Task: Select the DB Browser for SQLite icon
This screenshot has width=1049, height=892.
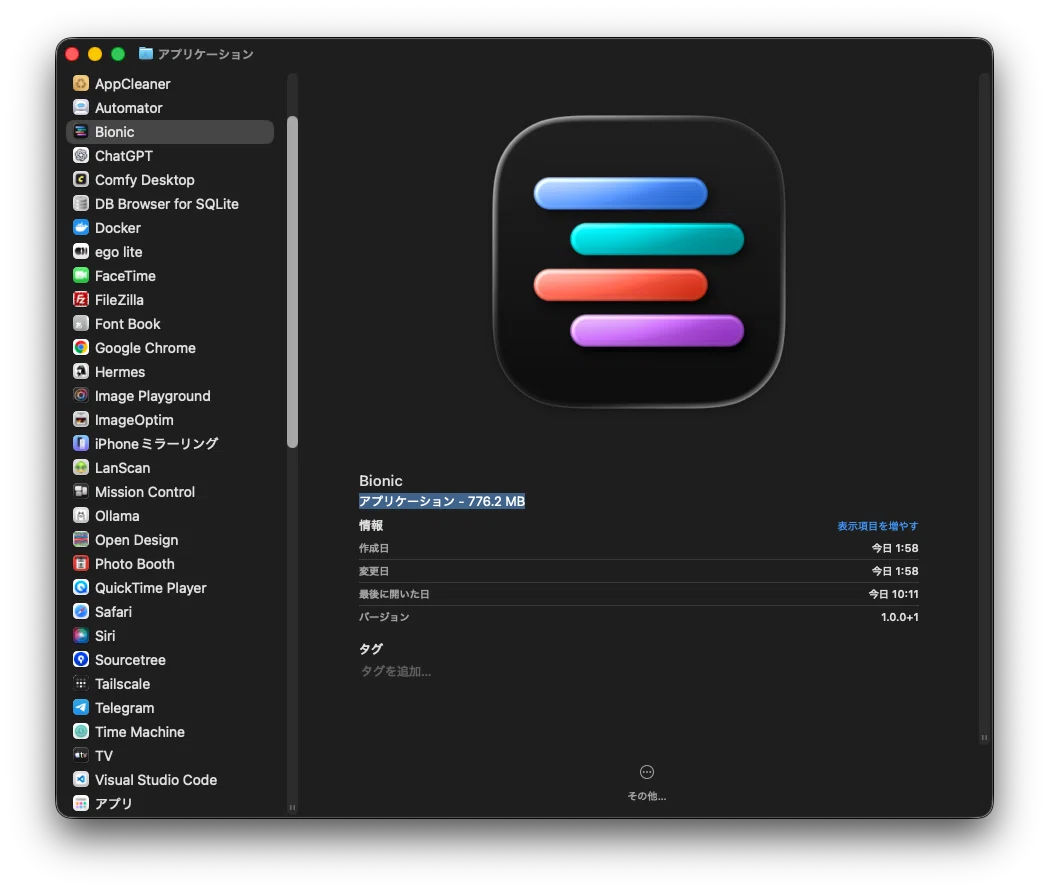Action: click(81, 204)
